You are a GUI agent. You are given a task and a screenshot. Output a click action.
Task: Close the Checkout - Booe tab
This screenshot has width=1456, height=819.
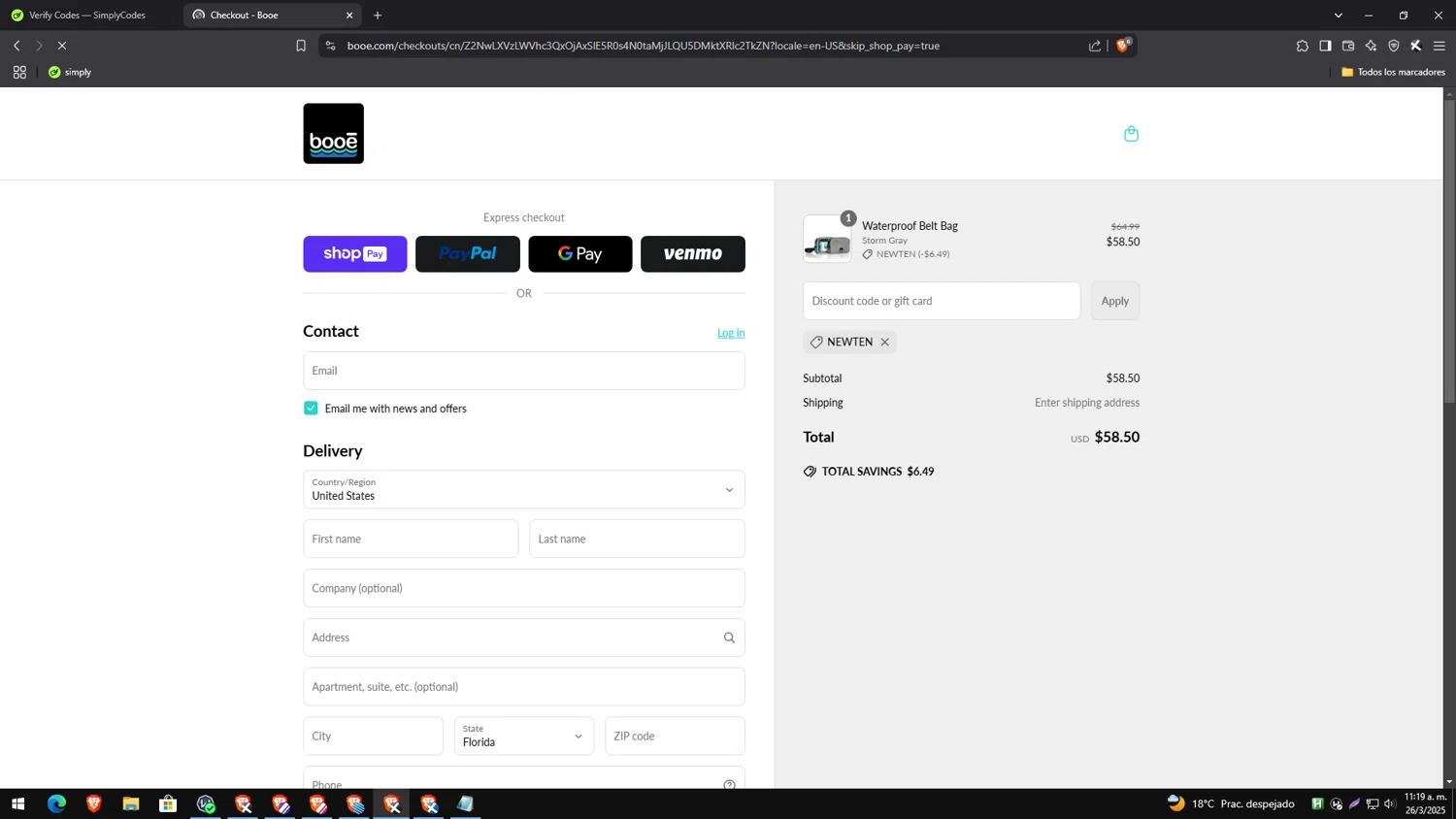(x=349, y=15)
